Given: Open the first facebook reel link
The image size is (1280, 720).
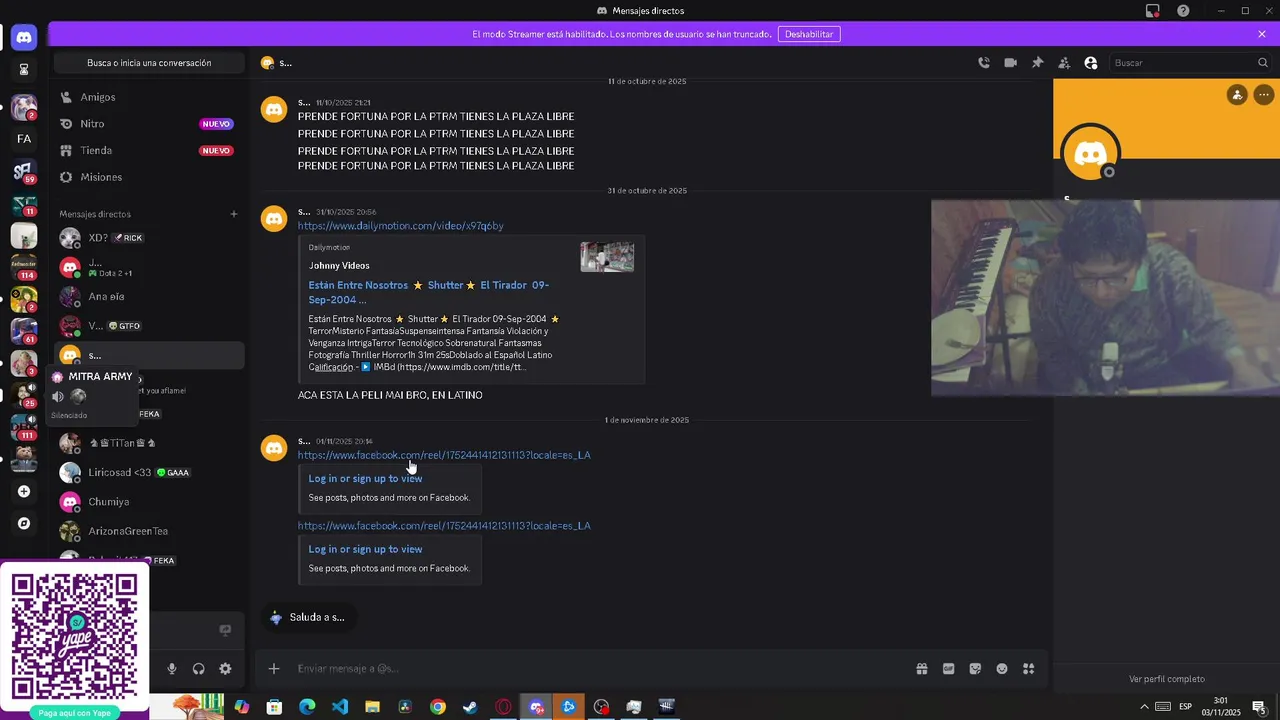Looking at the screenshot, I should 444,455.
